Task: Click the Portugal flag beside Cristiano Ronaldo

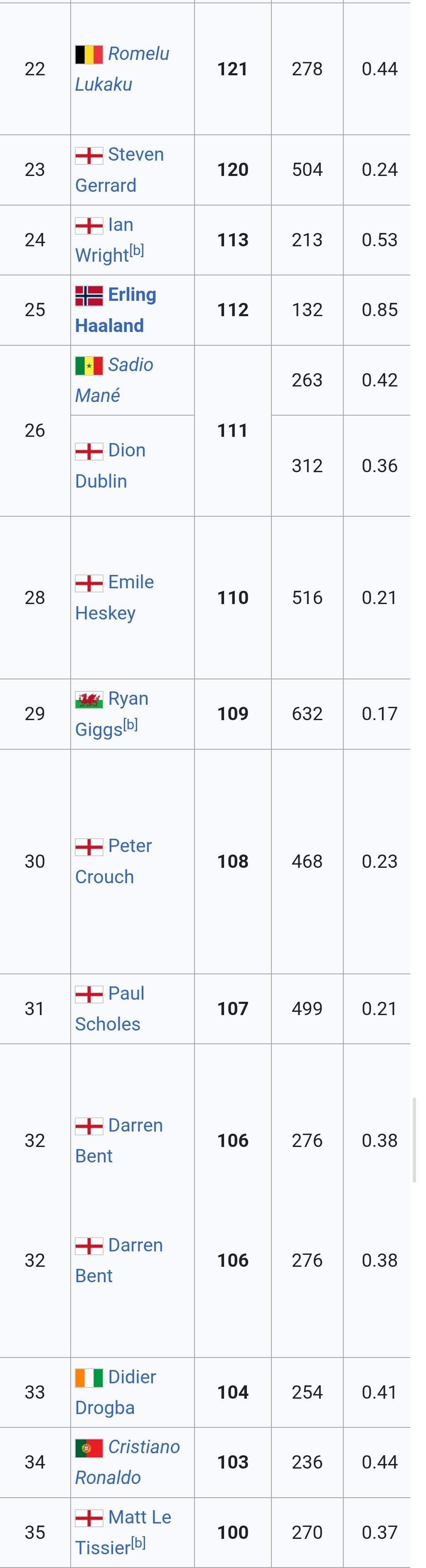Action: point(89,1448)
